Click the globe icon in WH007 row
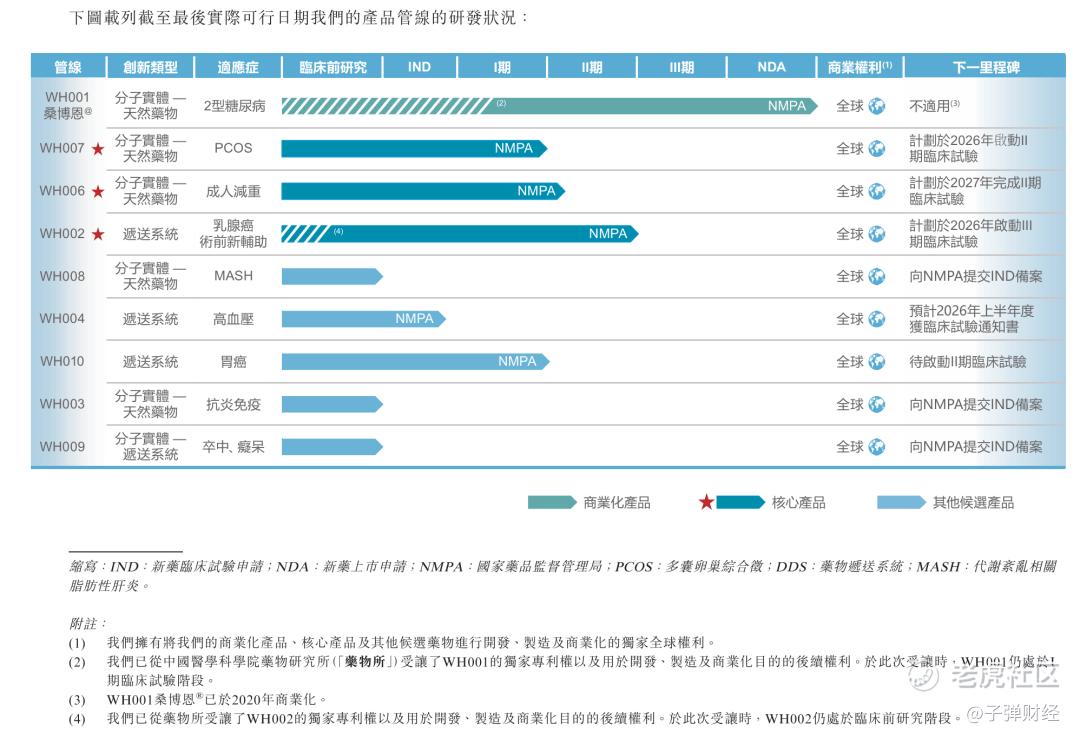1080x738 pixels. coord(876,149)
